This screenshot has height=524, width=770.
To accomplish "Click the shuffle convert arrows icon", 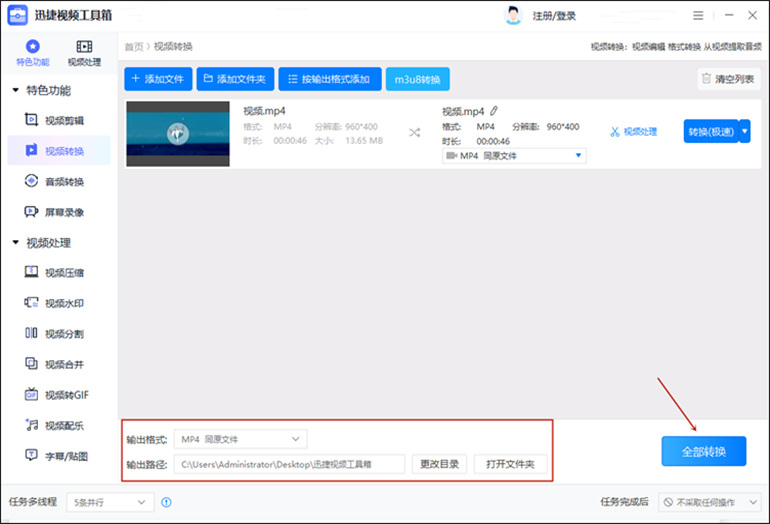I will click(414, 133).
